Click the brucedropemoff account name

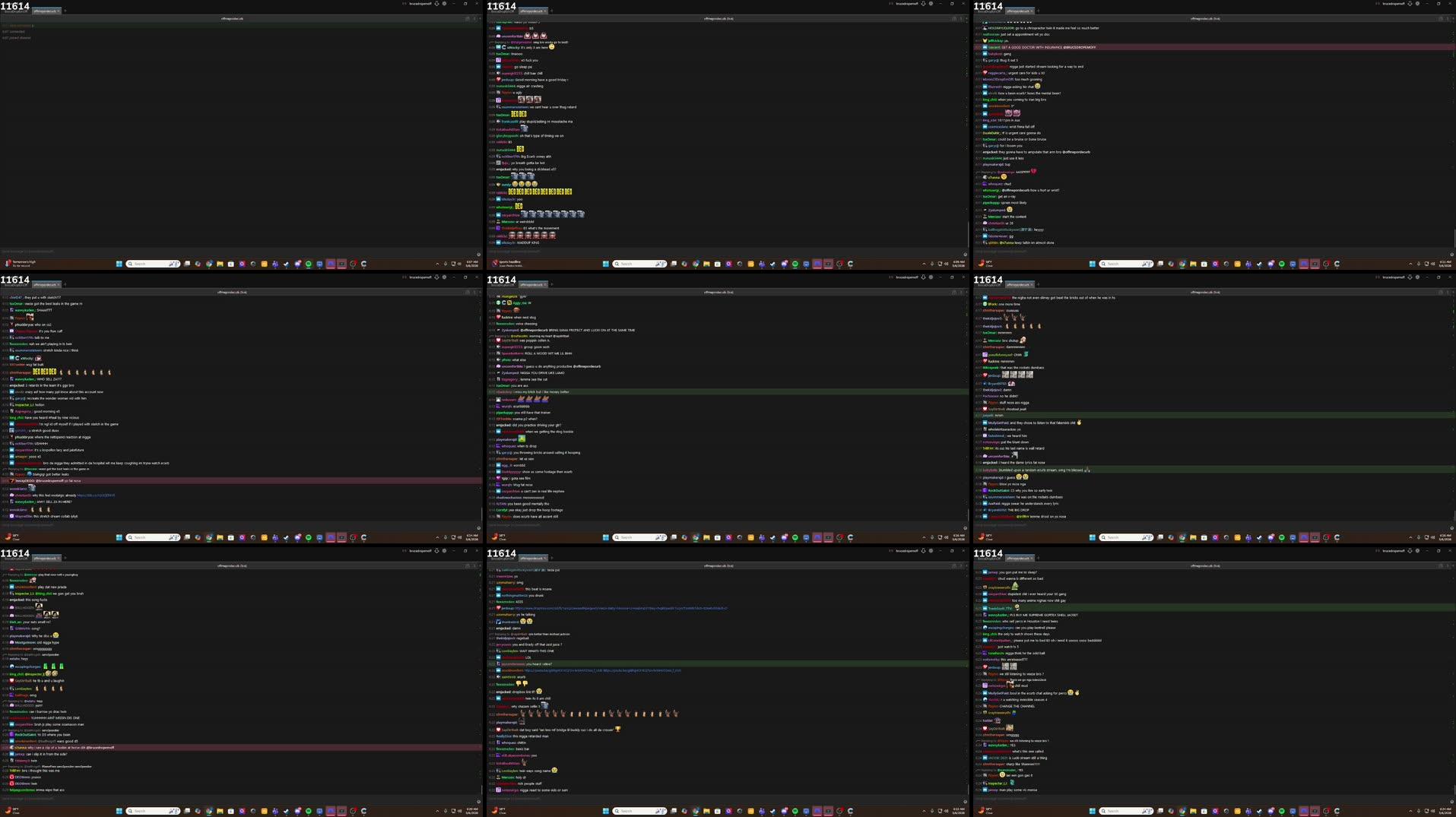pos(422,4)
